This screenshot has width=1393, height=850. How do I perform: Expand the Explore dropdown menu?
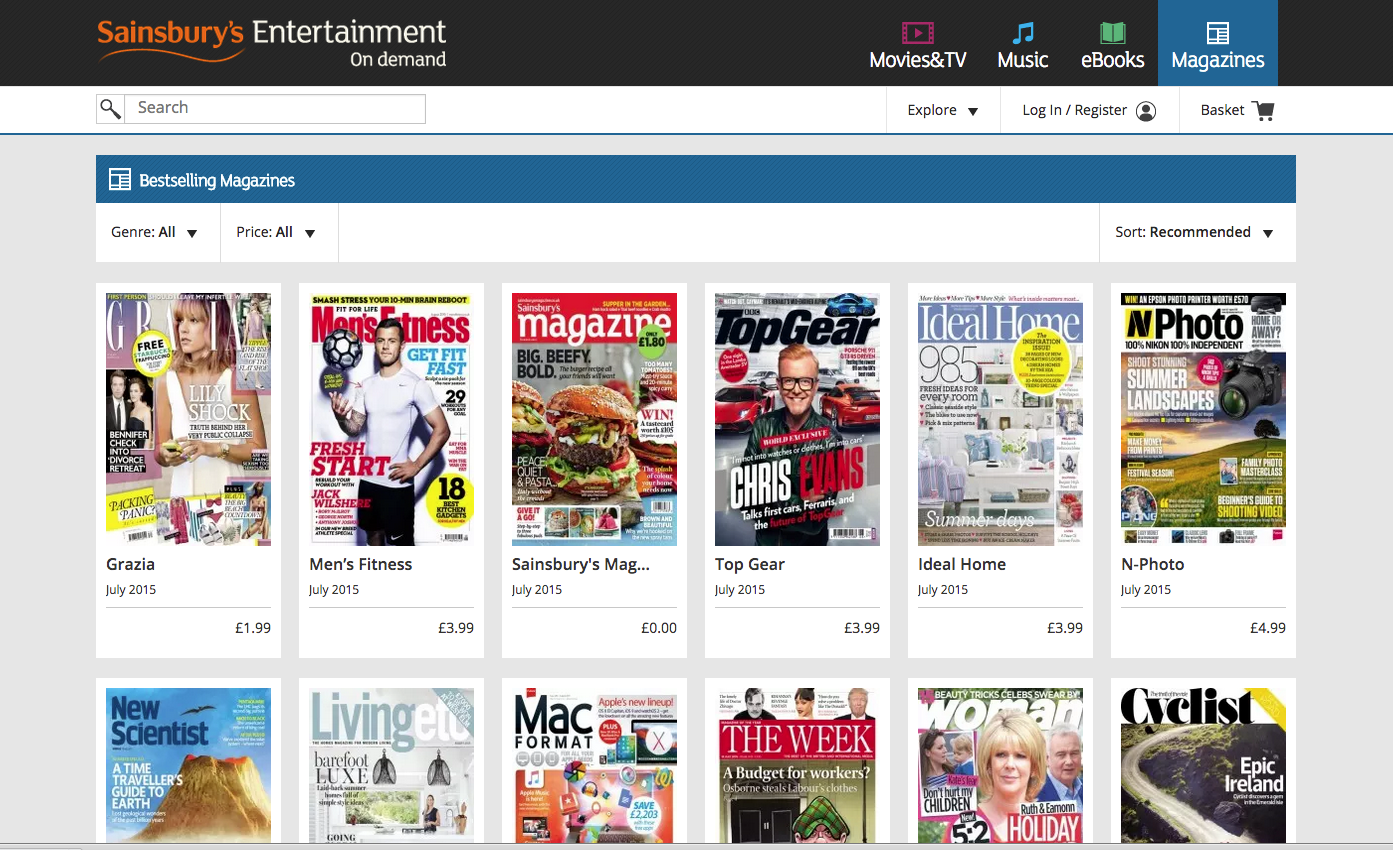coord(943,110)
